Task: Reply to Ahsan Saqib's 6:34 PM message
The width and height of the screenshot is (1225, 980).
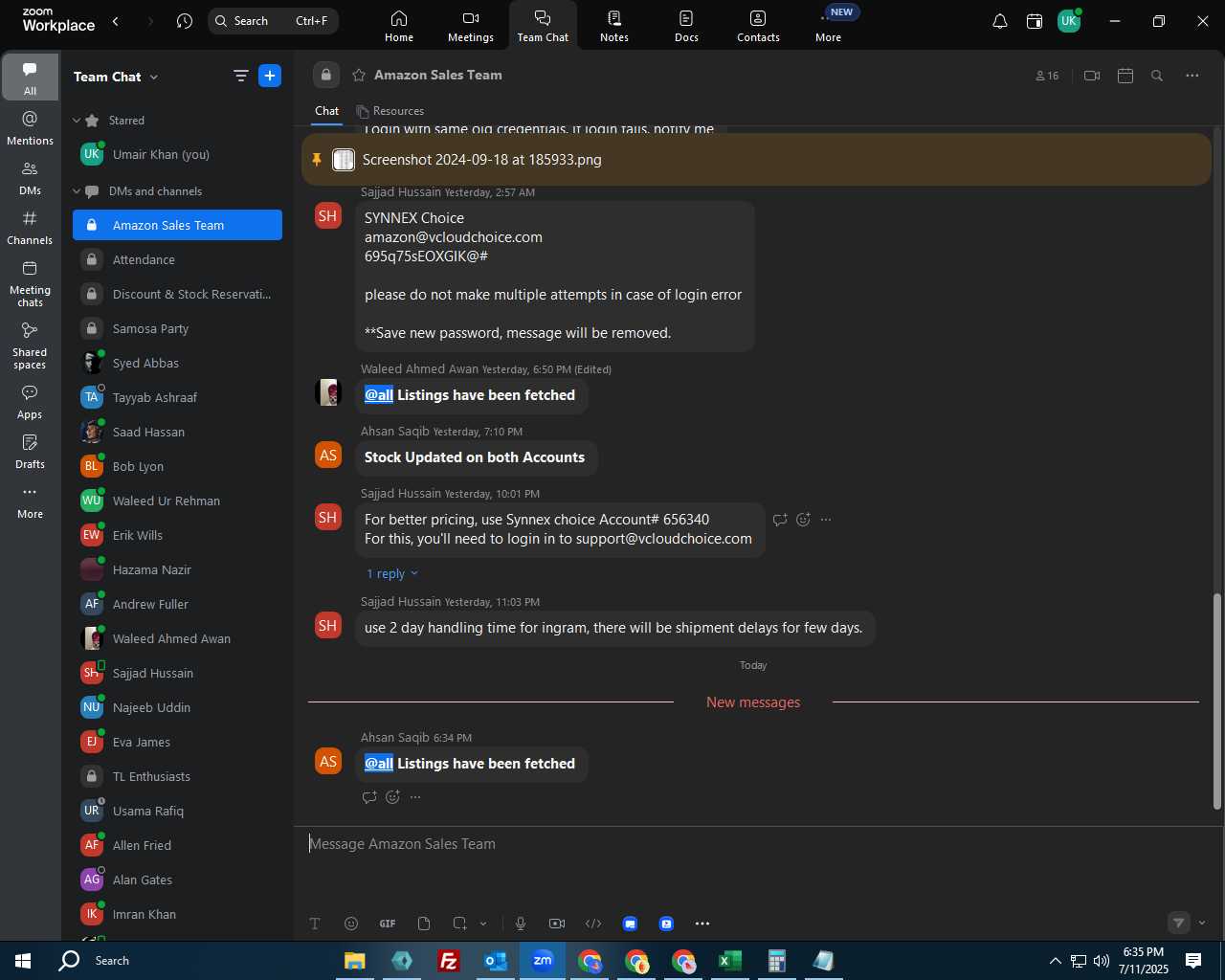Action: click(369, 797)
